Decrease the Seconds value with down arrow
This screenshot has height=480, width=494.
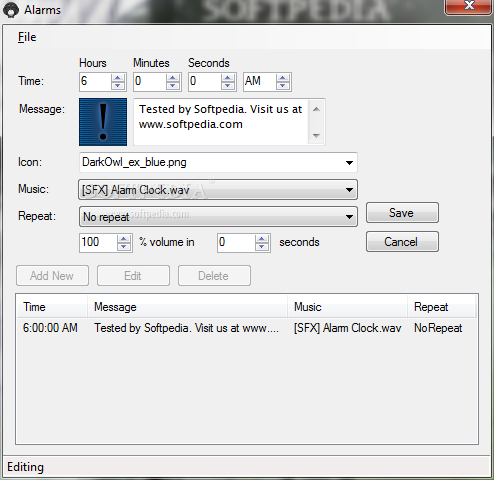tap(228, 85)
